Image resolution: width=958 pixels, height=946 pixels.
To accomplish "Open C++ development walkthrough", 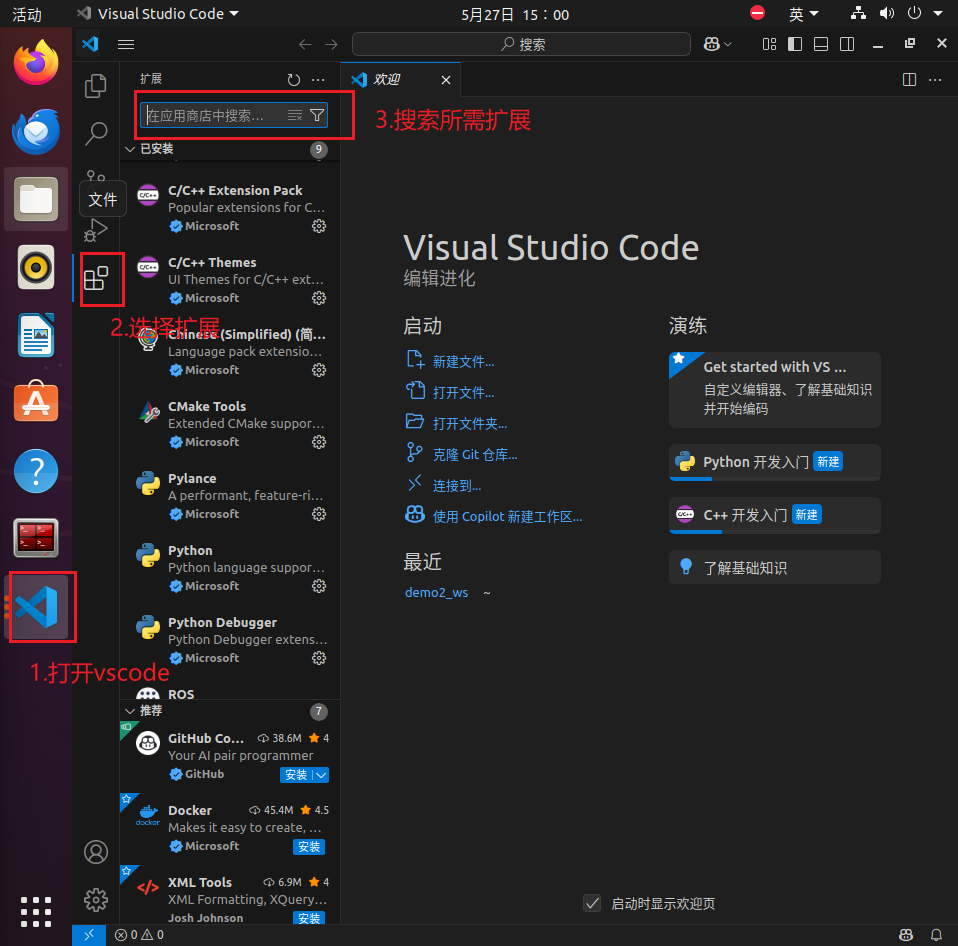I will tap(775, 515).
